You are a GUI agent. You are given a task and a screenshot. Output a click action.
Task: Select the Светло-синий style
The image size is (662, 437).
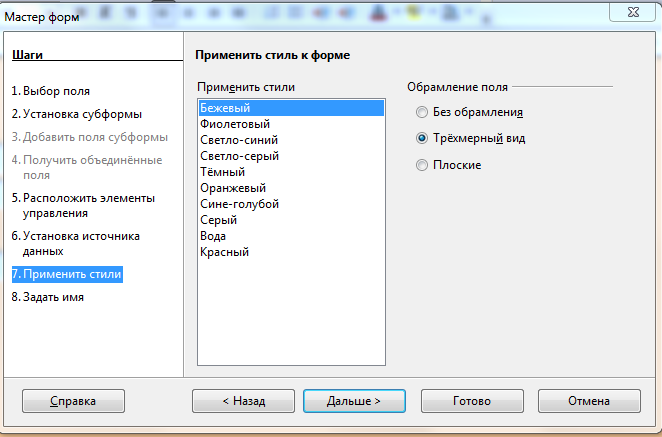pyautogui.click(x=291, y=140)
